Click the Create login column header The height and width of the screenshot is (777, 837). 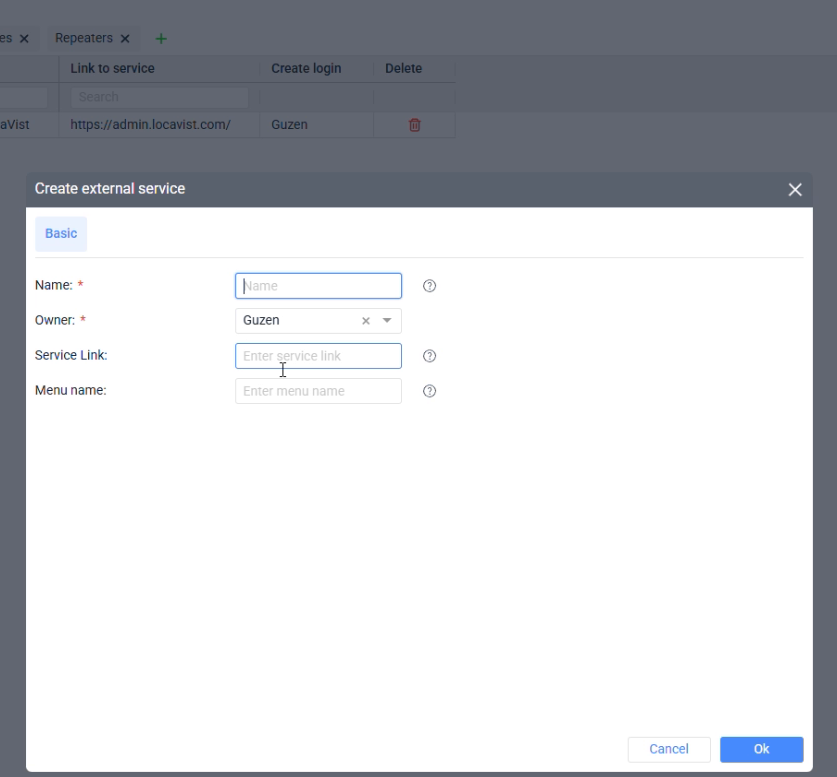click(x=306, y=68)
